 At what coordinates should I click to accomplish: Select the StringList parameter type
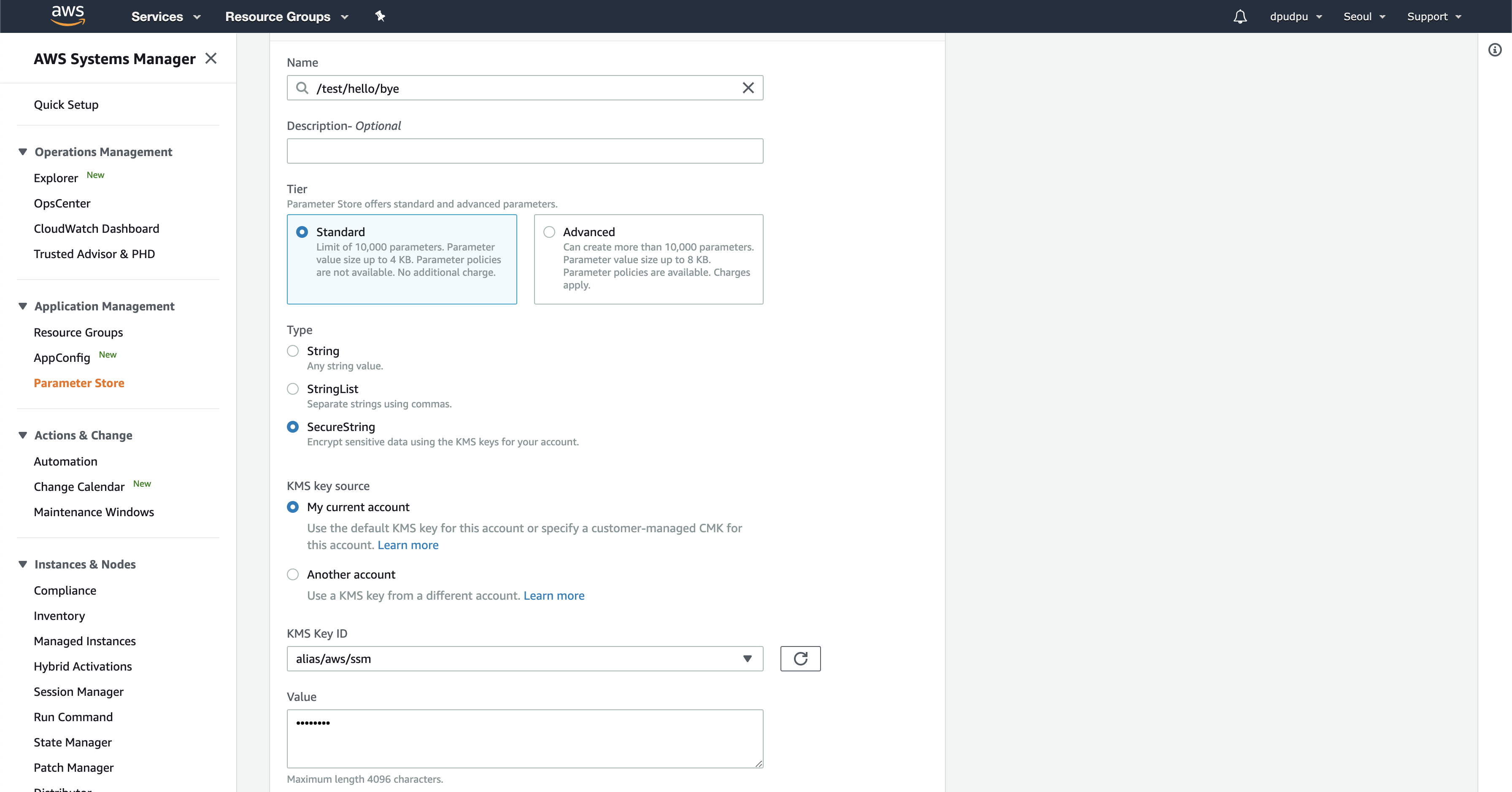(x=293, y=389)
